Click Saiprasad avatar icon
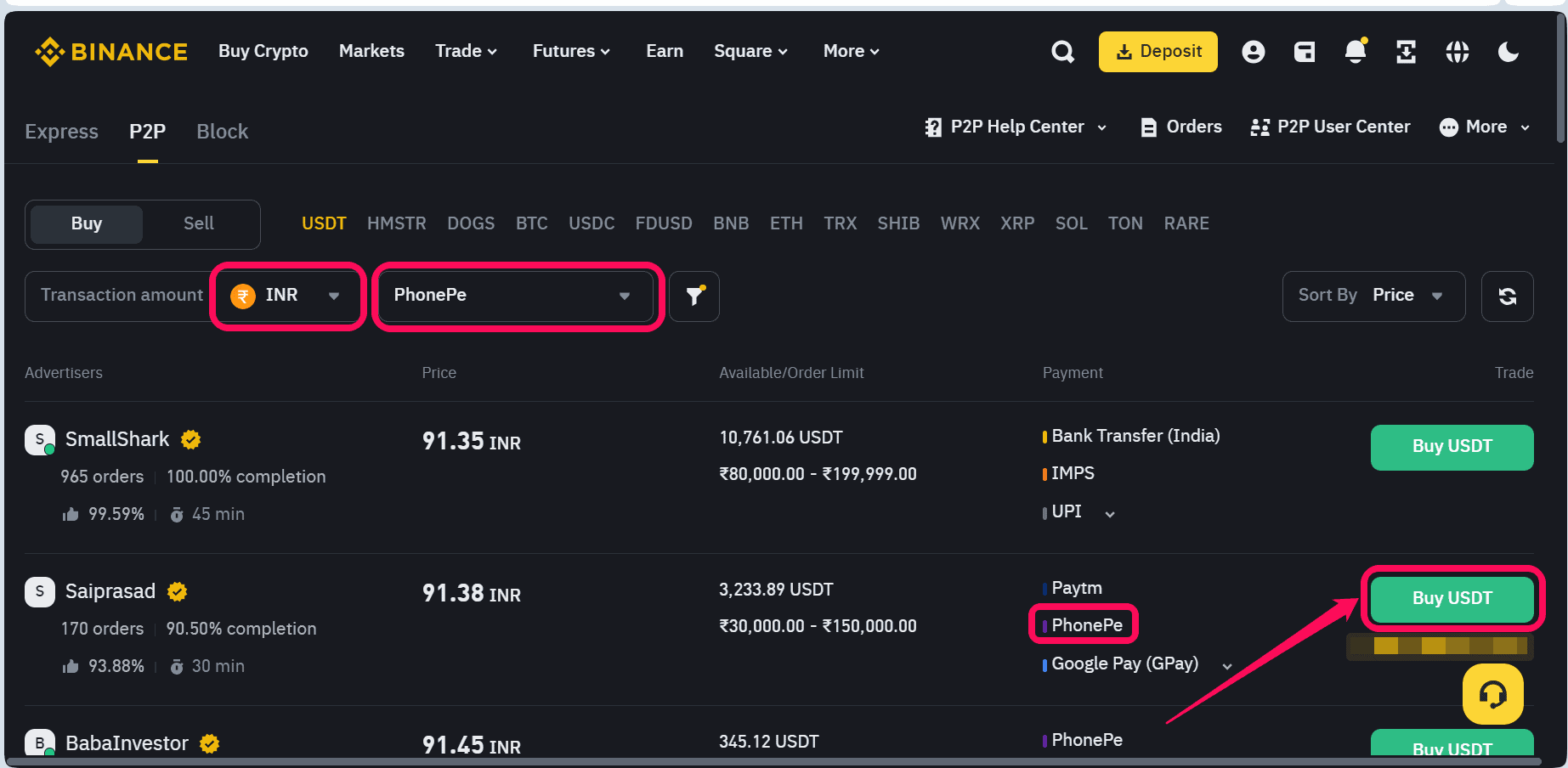 tap(40, 591)
